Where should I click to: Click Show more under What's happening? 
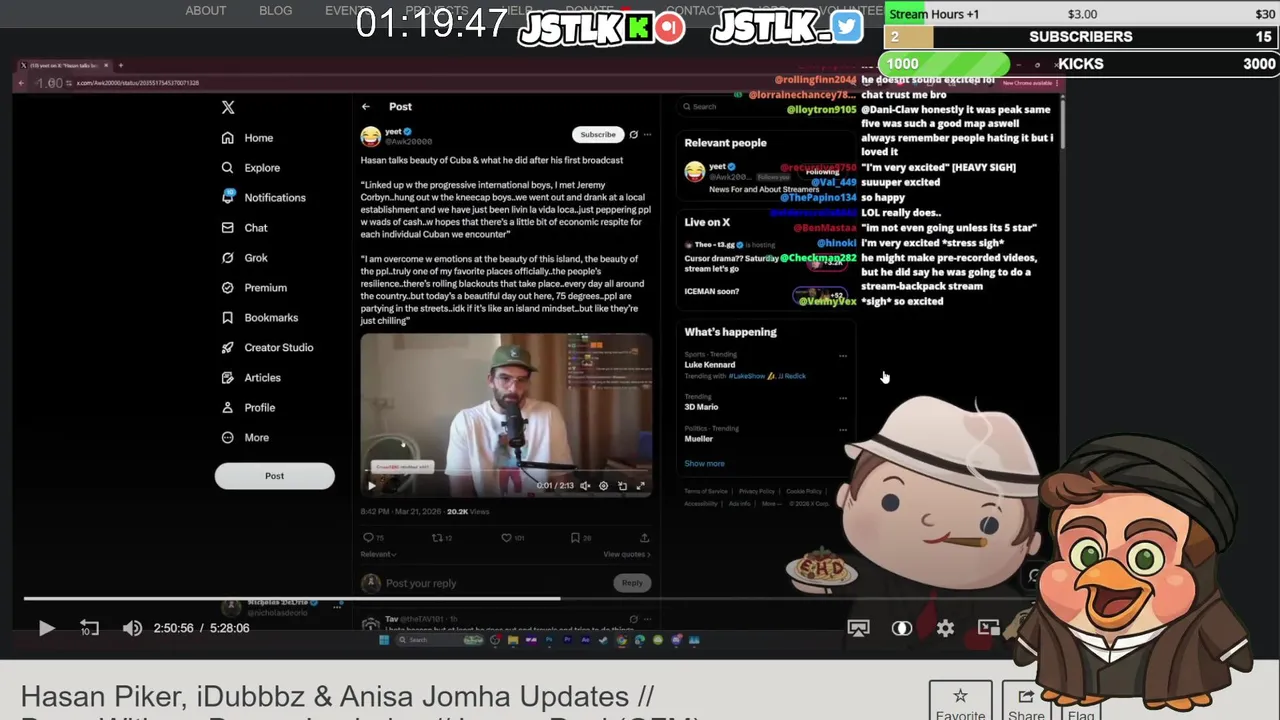click(704, 464)
